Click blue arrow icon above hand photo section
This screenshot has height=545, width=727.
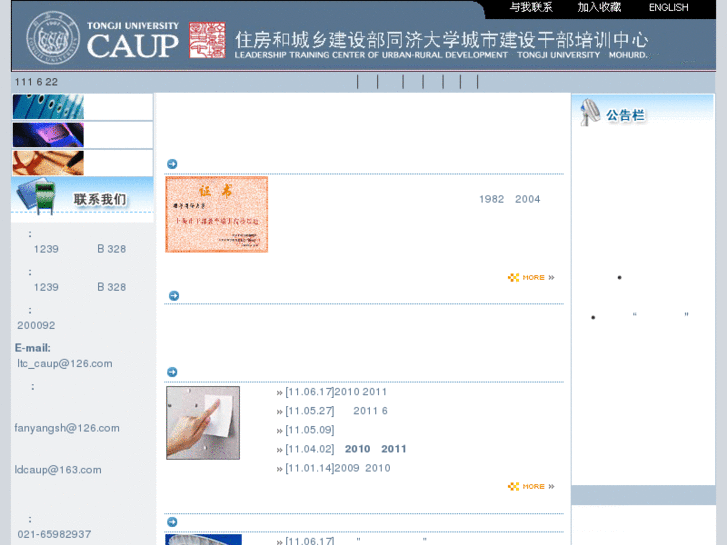pyautogui.click(x=172, y=372)
